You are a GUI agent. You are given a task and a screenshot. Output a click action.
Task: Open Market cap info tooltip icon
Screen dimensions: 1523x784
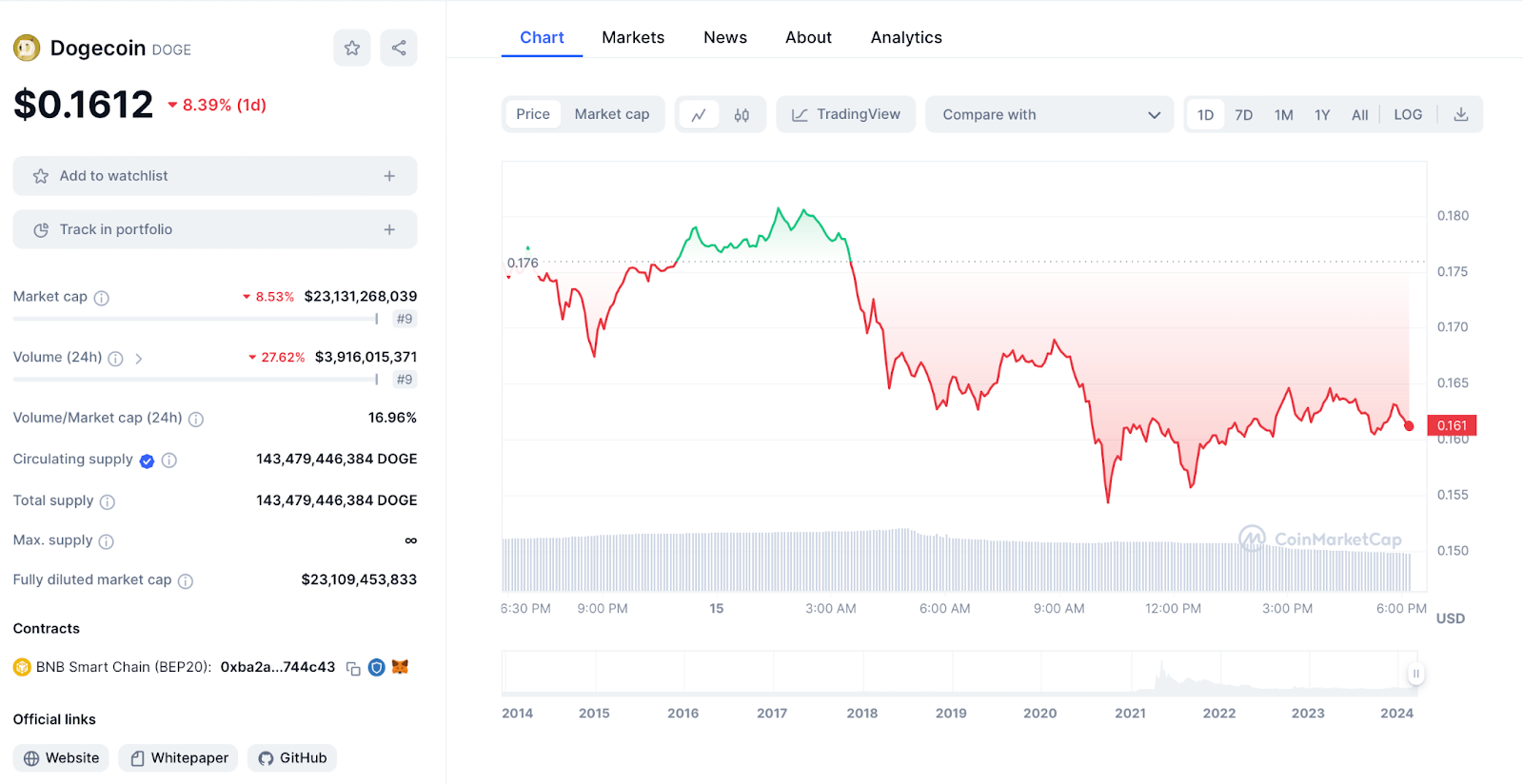tap(102, 298)
